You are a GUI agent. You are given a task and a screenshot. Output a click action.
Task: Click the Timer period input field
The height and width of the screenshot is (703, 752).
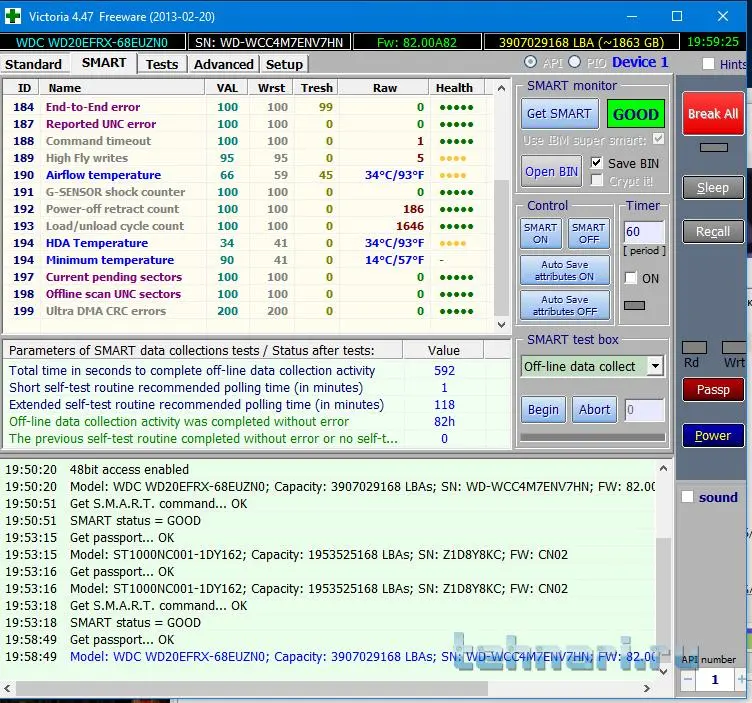(x=643, y=231)
